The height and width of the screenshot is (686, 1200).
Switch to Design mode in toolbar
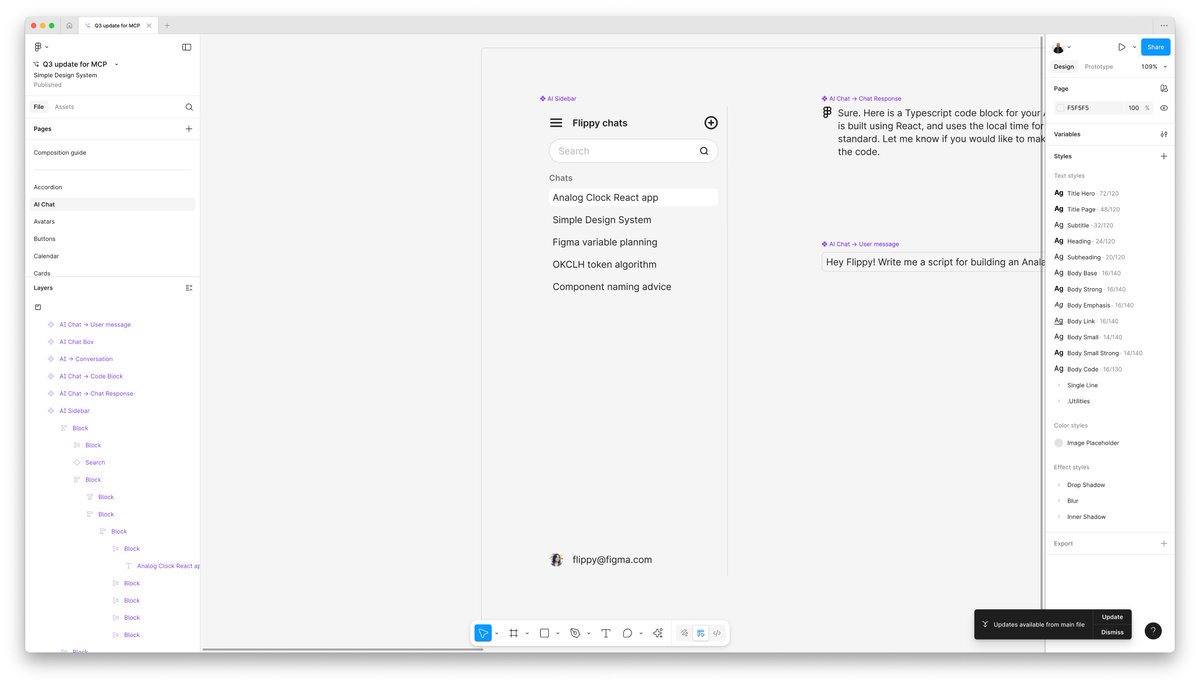701,633
